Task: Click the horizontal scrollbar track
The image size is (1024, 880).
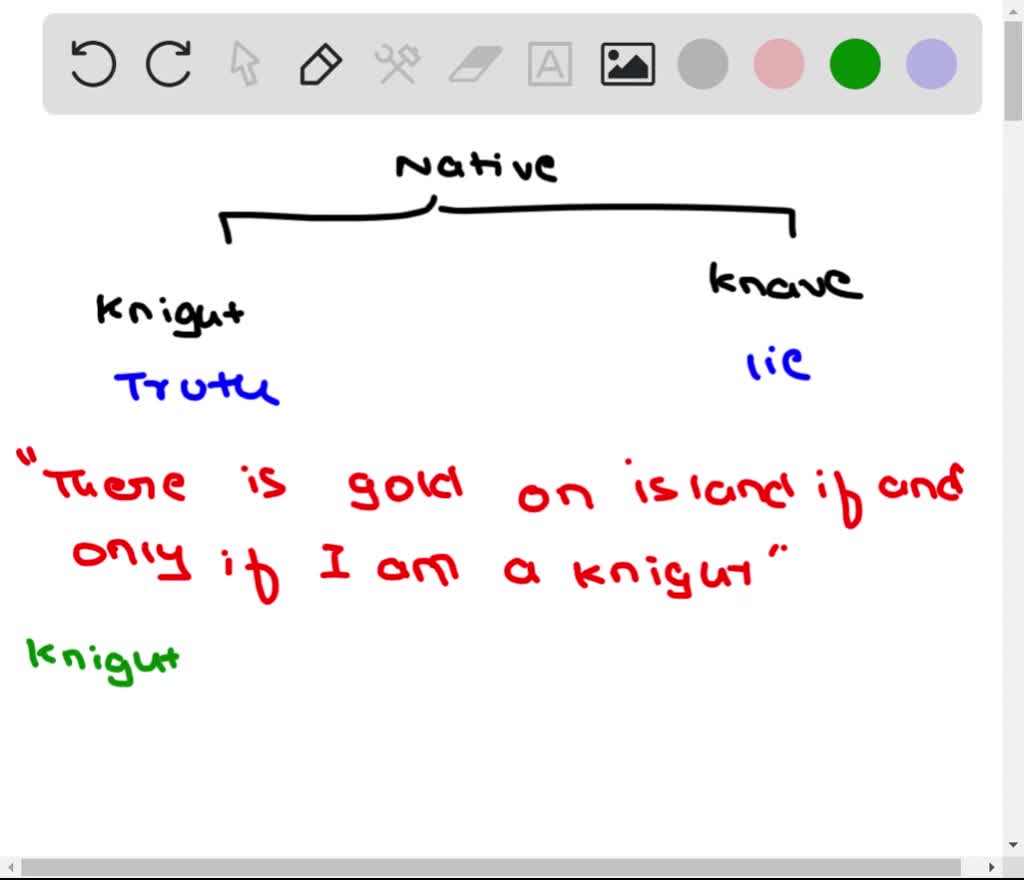Action: coord(500,868)
